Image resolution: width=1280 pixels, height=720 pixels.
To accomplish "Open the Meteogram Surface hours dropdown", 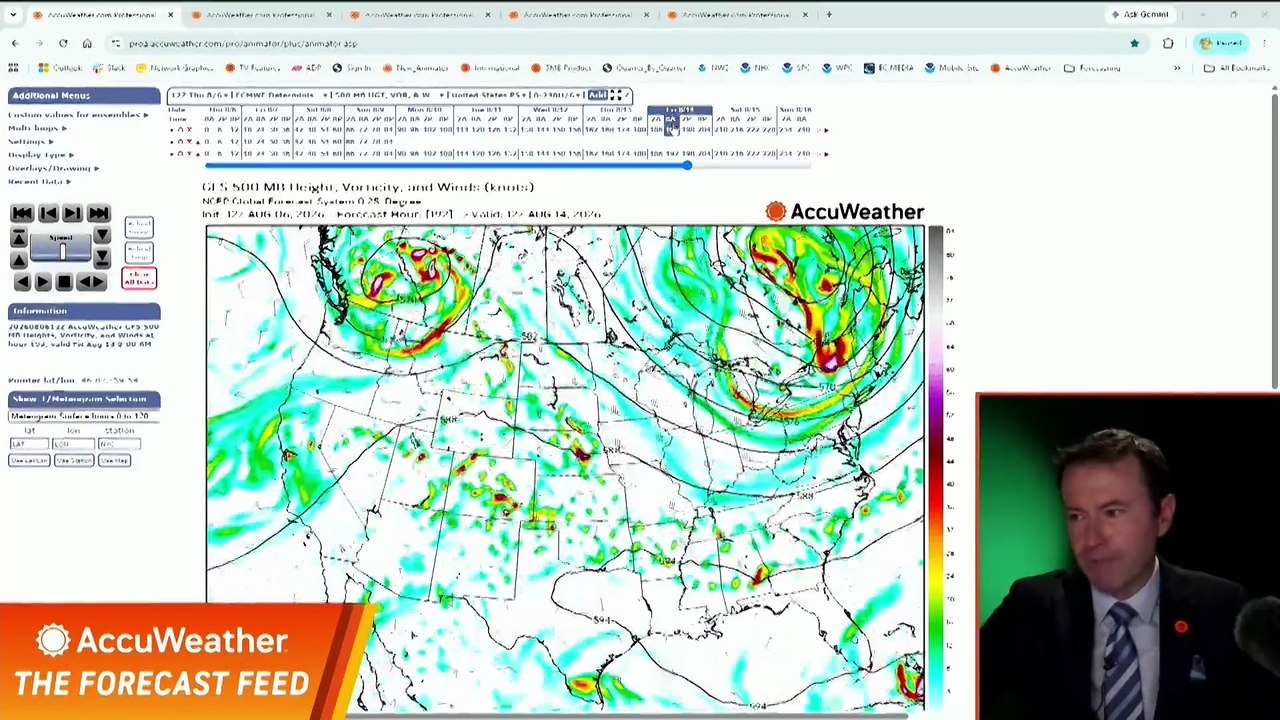I will 84,416.
